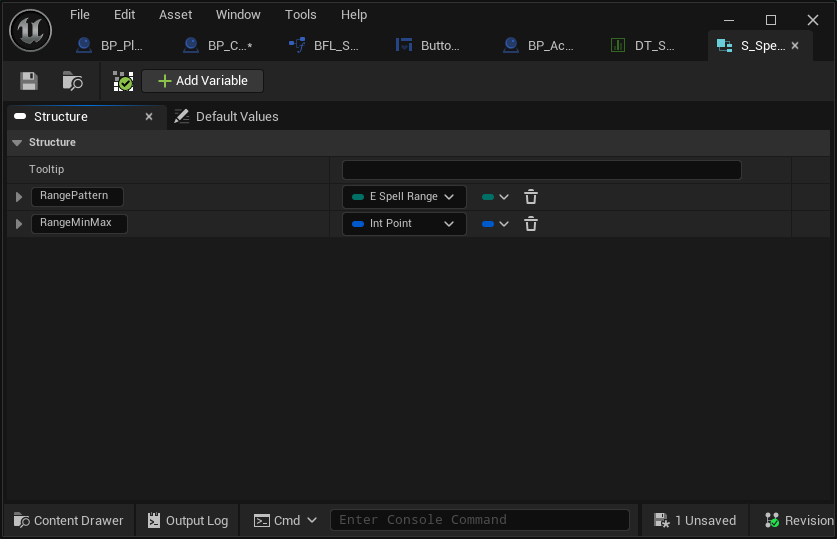This screenshot has height=539, width=837.
Task: Open the Asset menu
Action: click(x=176, y=14)
